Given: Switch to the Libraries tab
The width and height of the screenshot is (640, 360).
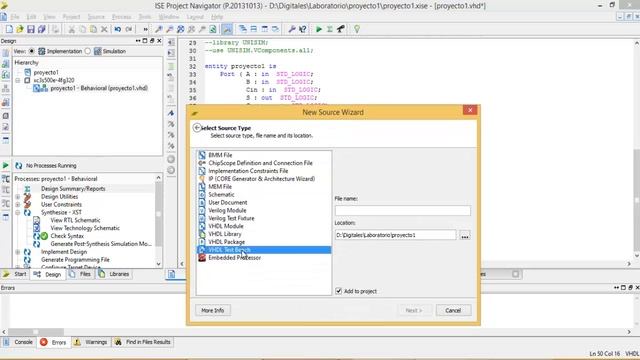Looking at the screenshot, I should (114, 274).
